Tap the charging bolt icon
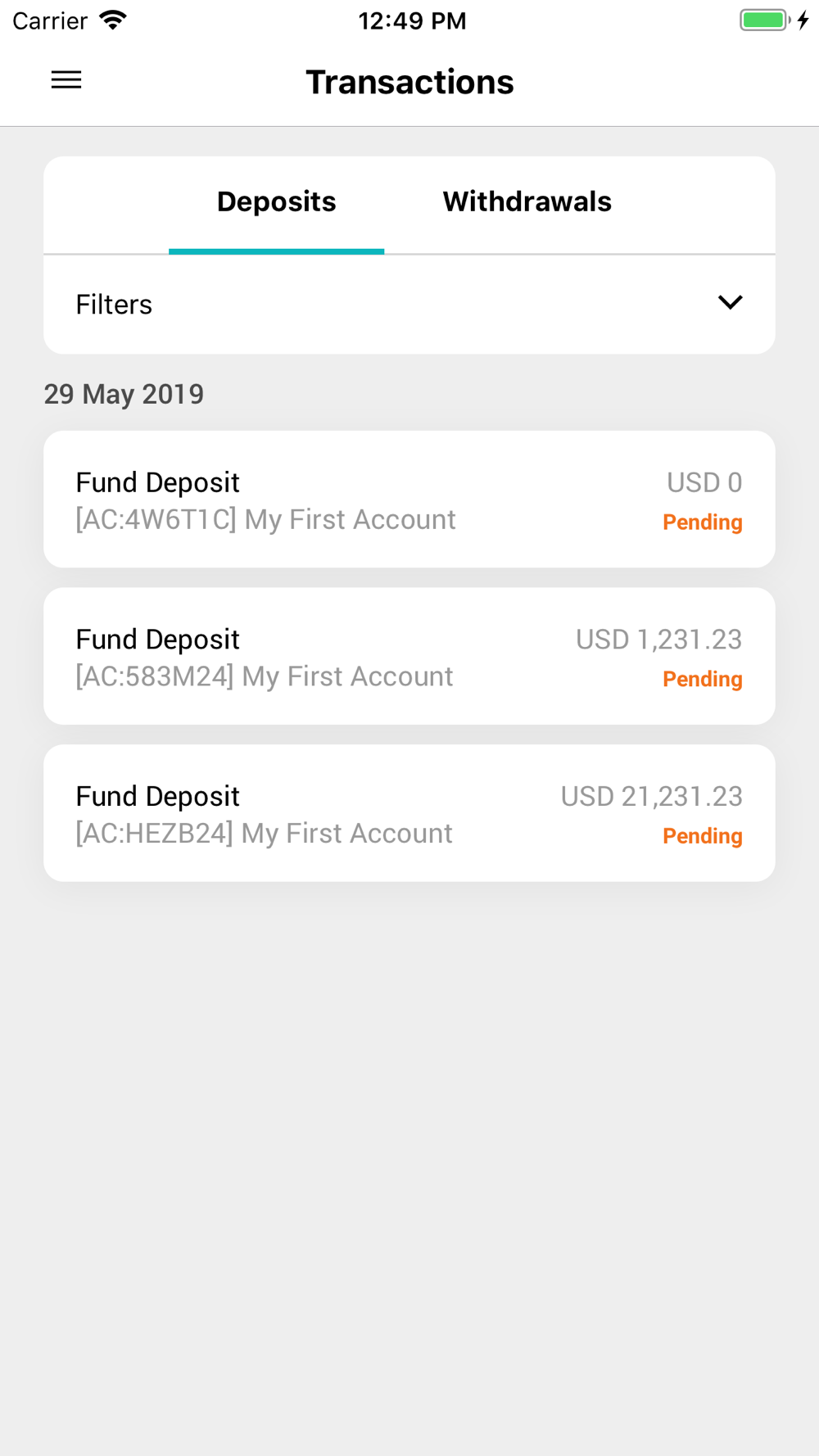 coord(803,20)
